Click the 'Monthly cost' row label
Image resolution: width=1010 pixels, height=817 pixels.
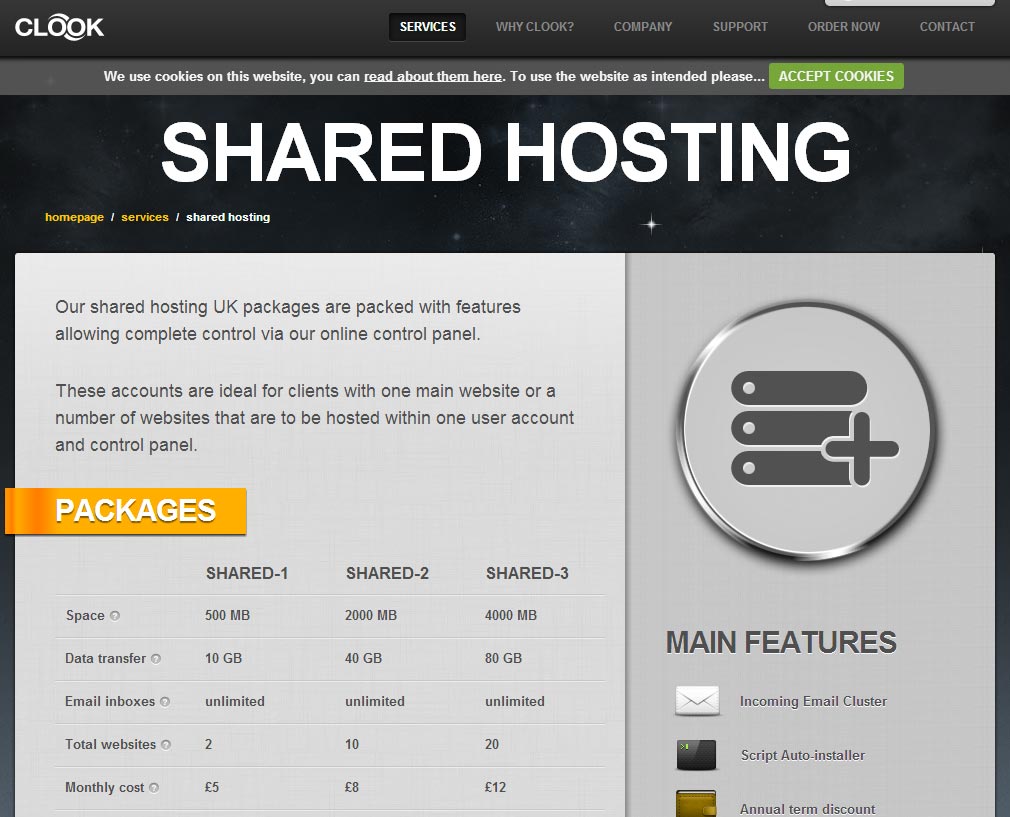[x=105, y=787]
